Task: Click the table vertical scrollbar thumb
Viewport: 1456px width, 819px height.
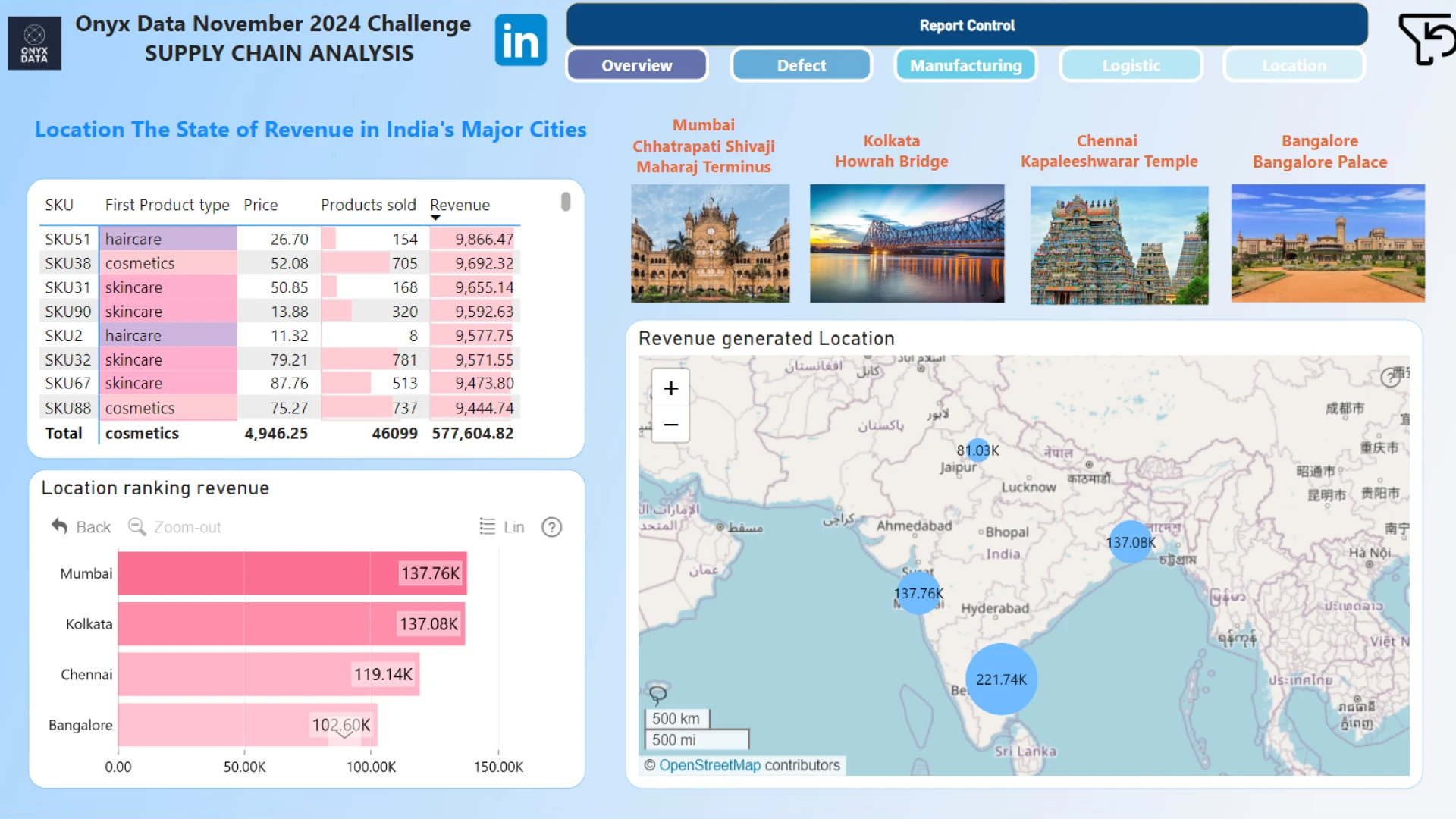Action: point(566,202)
